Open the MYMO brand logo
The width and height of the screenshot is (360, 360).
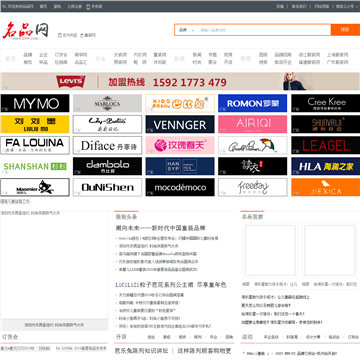point(35,103)
